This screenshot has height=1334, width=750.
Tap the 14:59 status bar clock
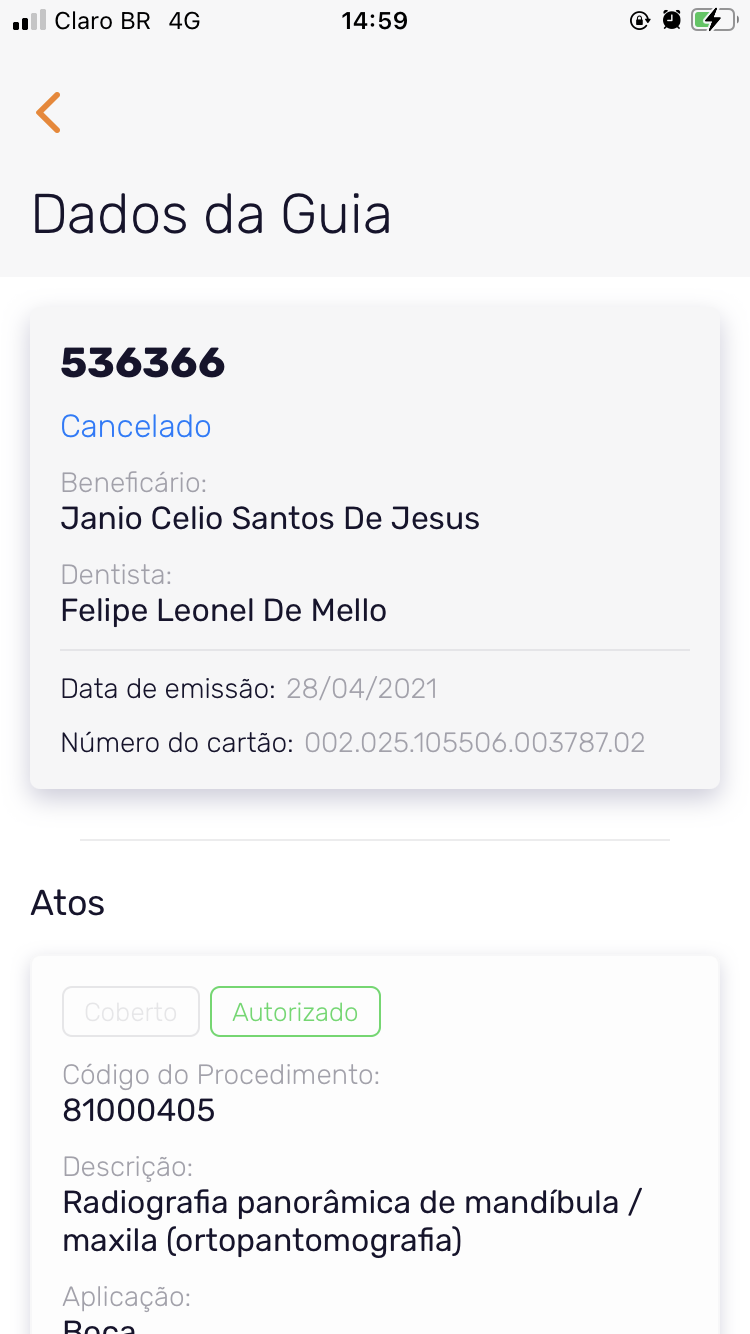[374, 21]
